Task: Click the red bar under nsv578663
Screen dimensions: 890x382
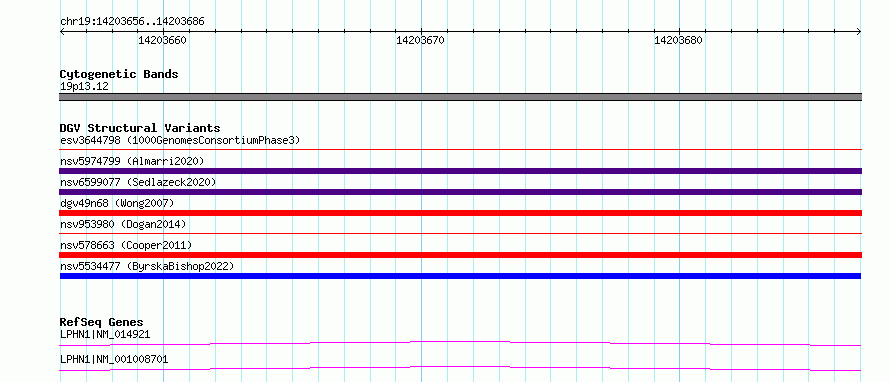Action: point(460,255)
